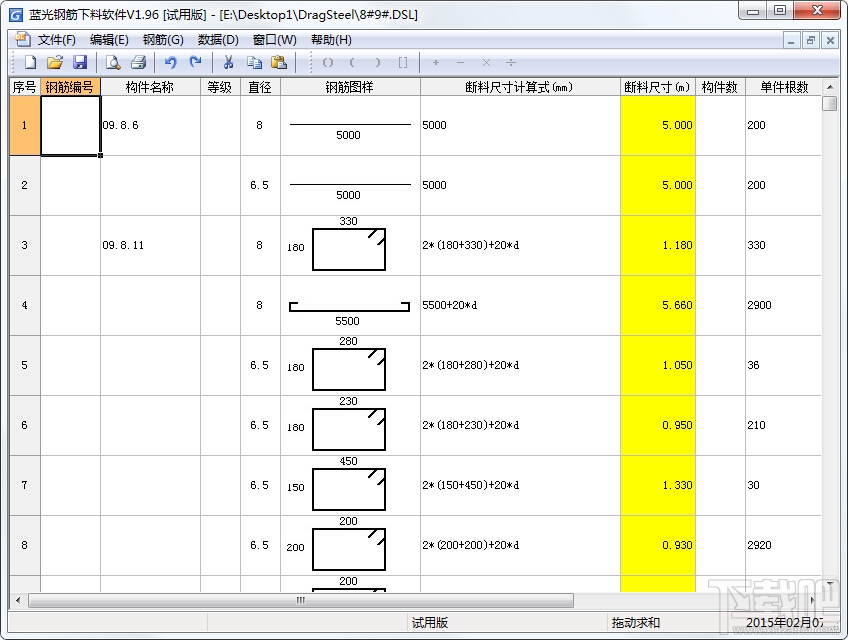This screenshot has width=848, height=640.
Task: Click the 断料尺寸计算式(mm) column header
Action: [520, 87]
